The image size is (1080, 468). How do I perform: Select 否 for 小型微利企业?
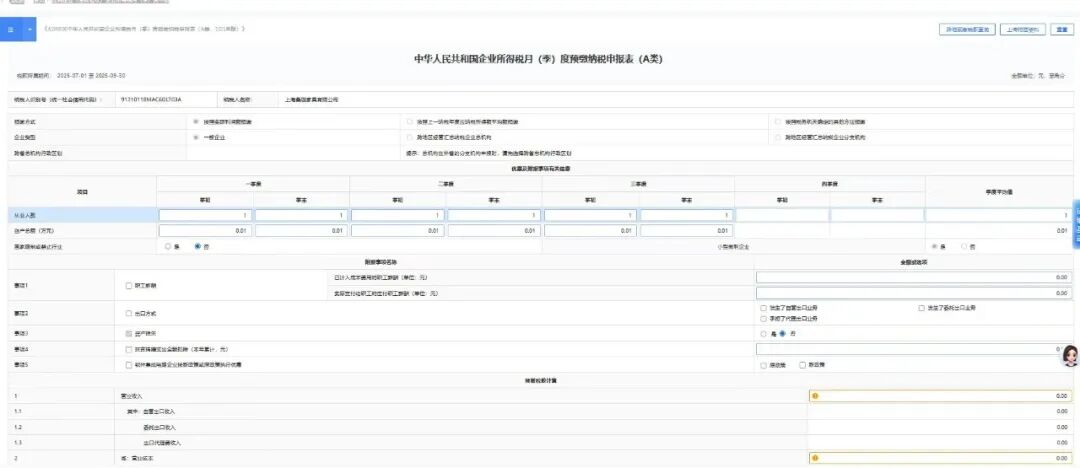[x=964, y=246]
